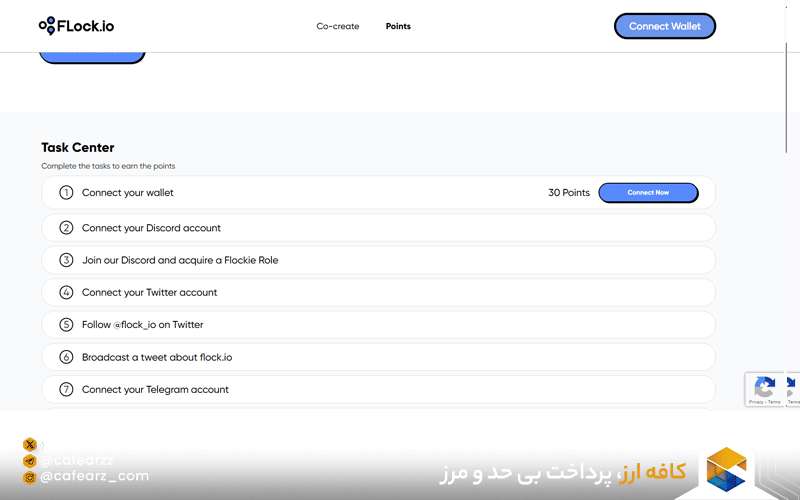
Task: Click the Connect Wallet button
Action: click(665, 26)
